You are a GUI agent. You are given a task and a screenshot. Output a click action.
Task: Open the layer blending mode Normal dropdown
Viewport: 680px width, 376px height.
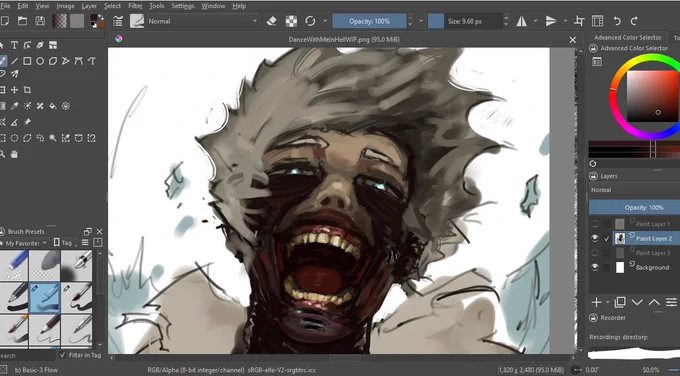[634, 190]
